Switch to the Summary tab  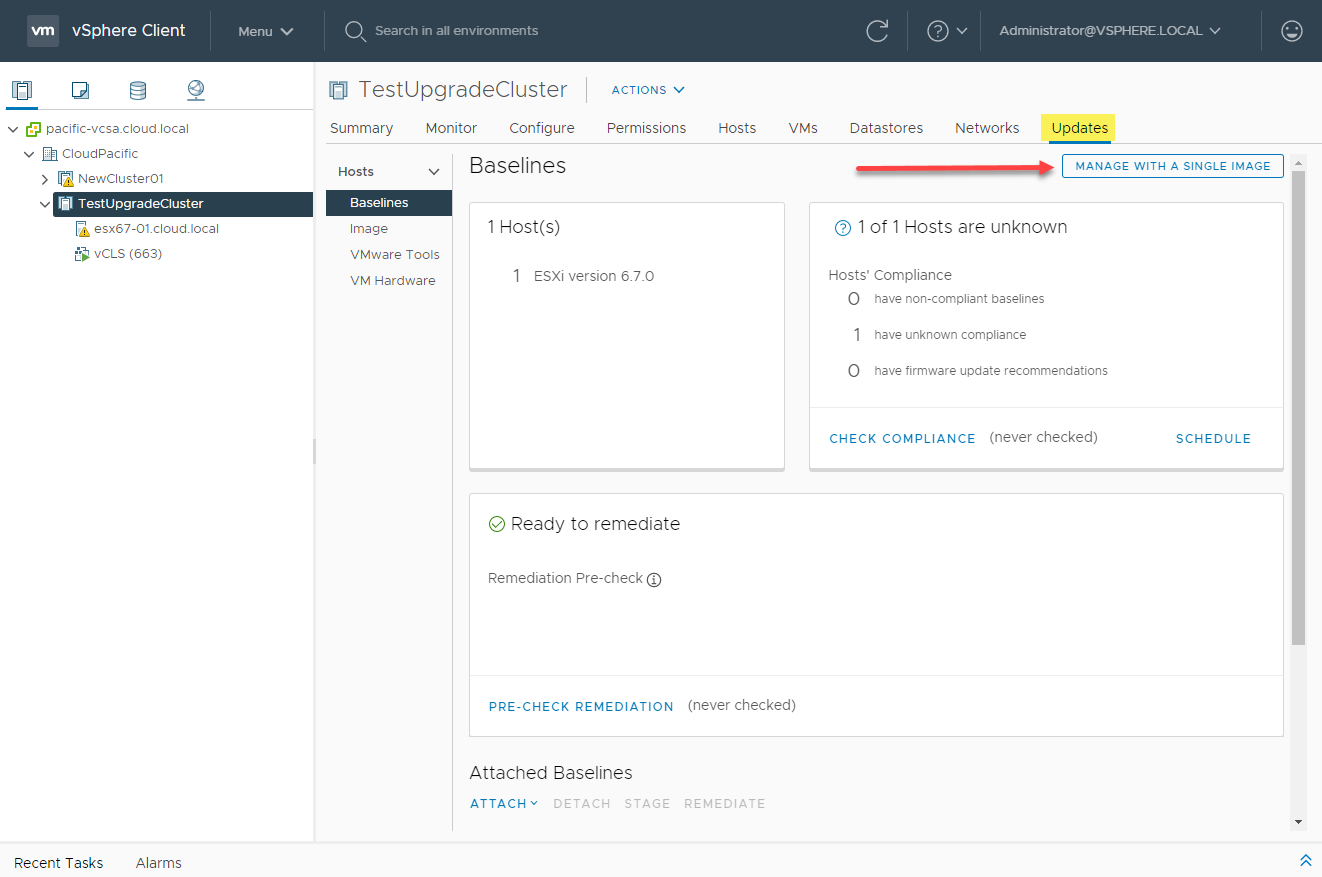[x=361, y=128]
